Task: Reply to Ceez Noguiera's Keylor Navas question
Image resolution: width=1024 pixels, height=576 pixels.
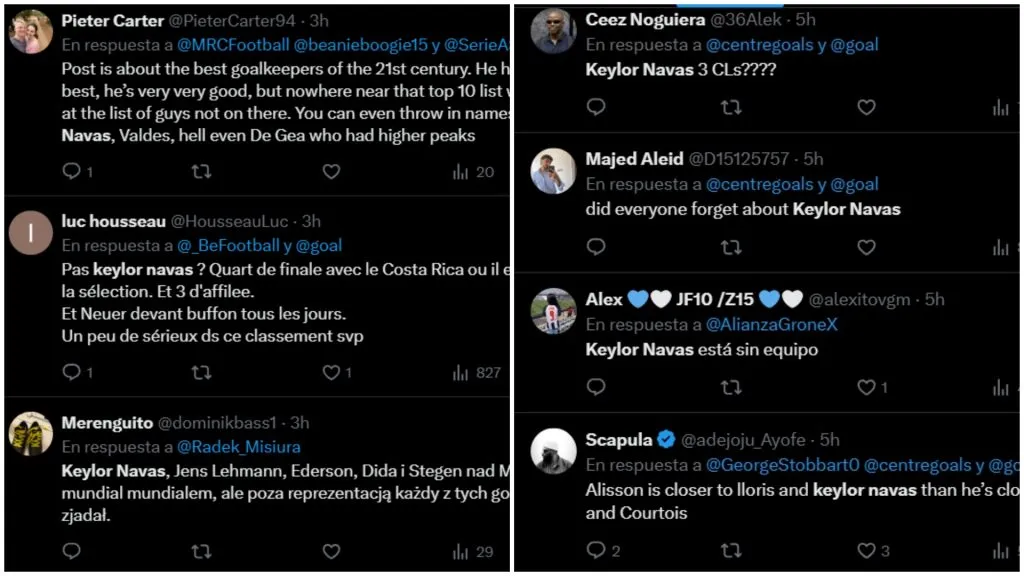Action: coord(597,107)
